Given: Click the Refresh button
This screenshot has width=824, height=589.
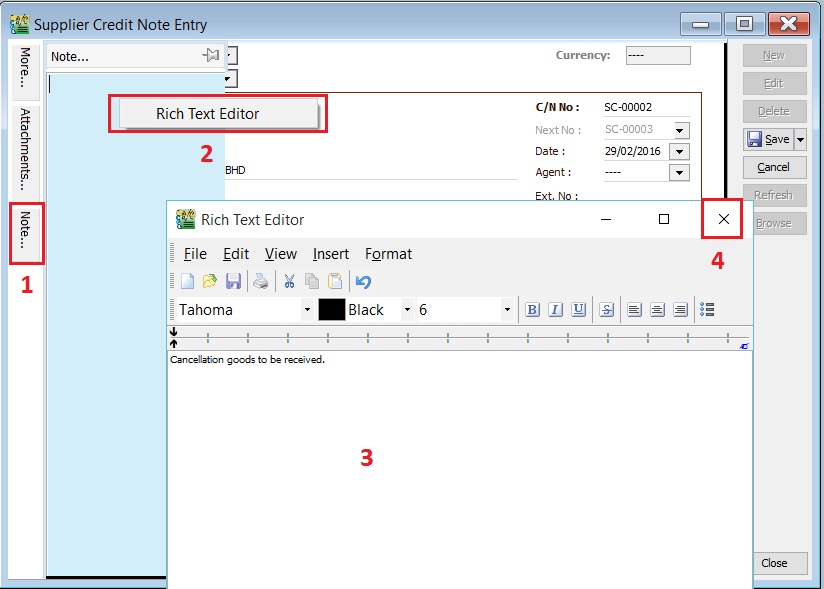Looking at the screenshot, I should 774,195.
